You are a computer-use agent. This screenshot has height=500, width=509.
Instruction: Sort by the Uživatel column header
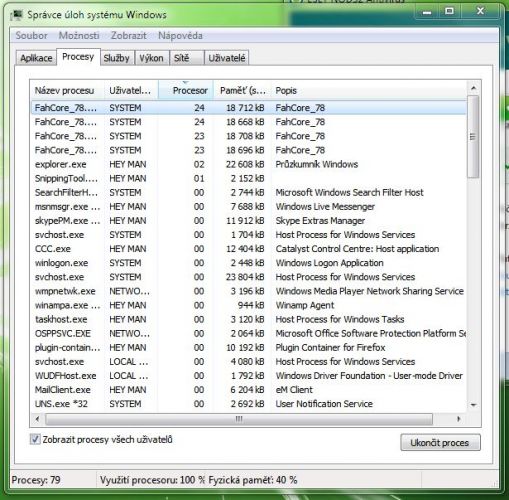click(x=130, y=90)
